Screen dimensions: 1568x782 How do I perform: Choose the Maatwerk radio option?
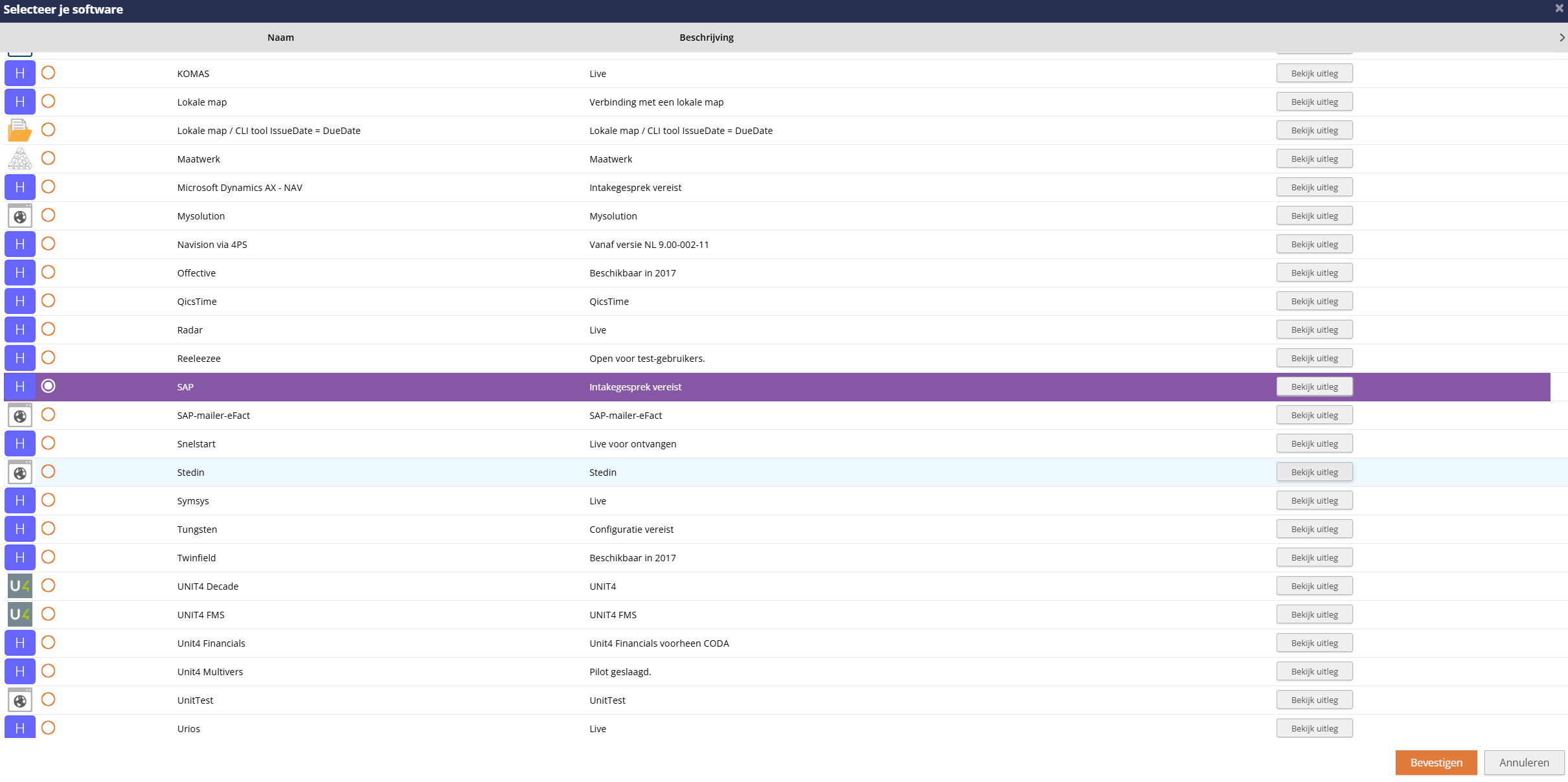click(x=48, y=158)
